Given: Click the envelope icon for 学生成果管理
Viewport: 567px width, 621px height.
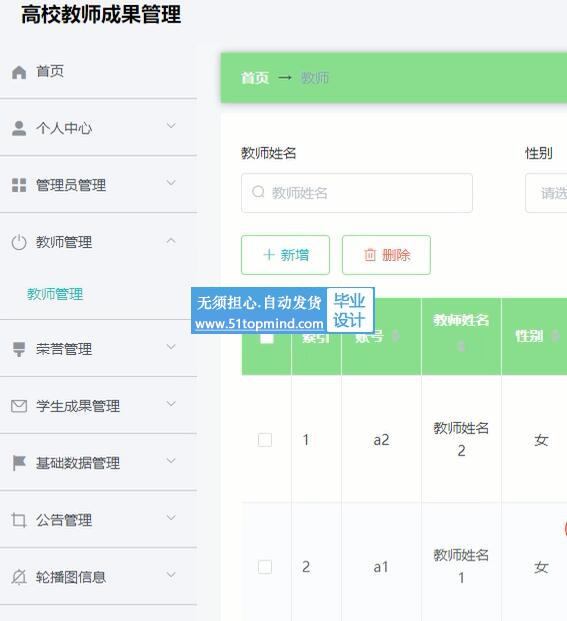Looking at the screenshot, I should (19, 406).
